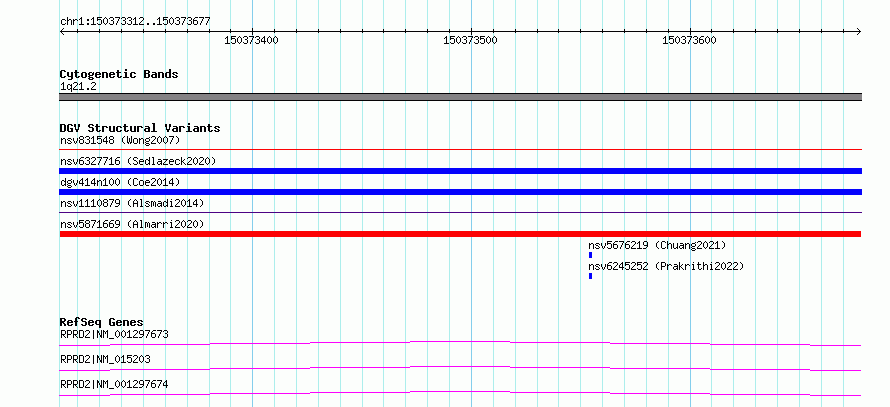Select the magenta RPRD2|NM_001297673 transcript line
This screenshot has height=407, width=890.
click(460, 343)
